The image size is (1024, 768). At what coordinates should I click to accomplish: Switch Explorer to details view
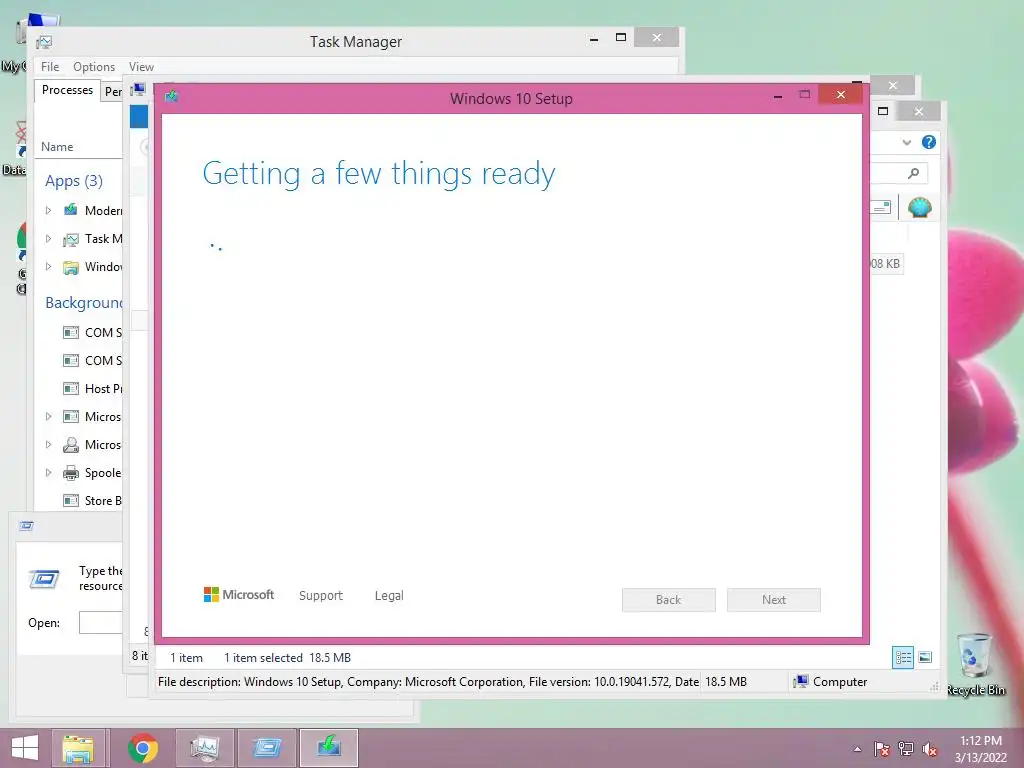click(x=903, y=657)
